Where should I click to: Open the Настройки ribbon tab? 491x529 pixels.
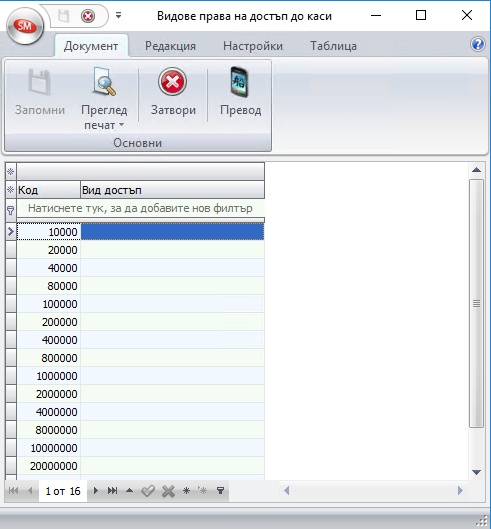coord(253,46)
